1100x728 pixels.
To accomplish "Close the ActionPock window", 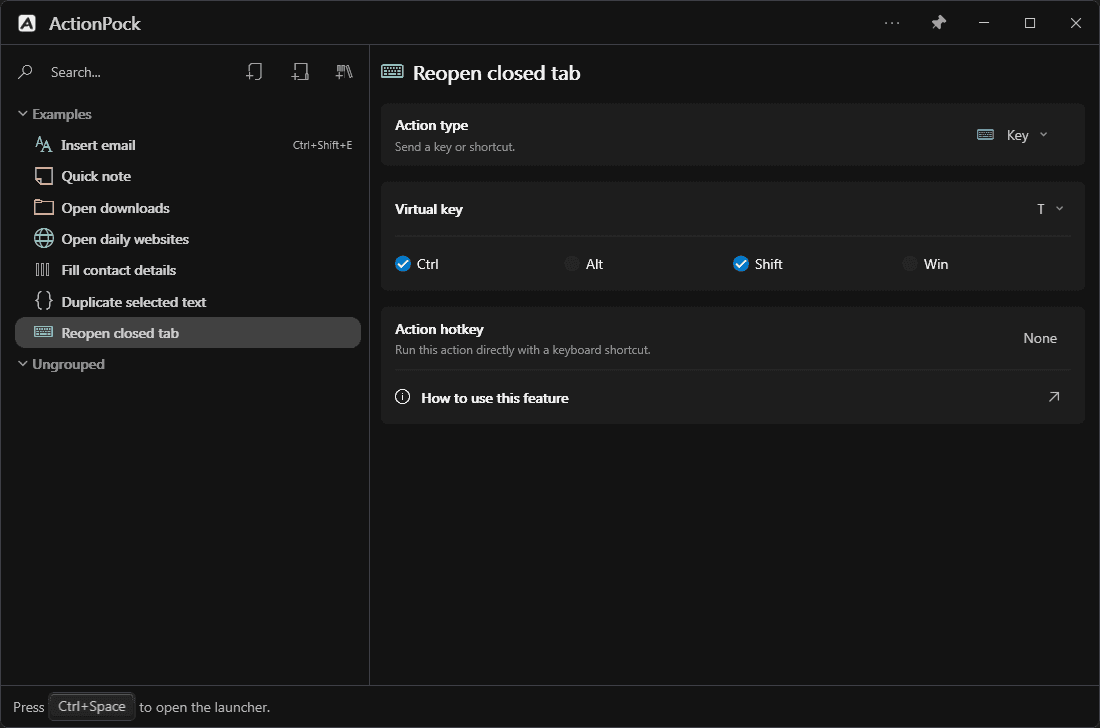I will (x=1075, y=23).
